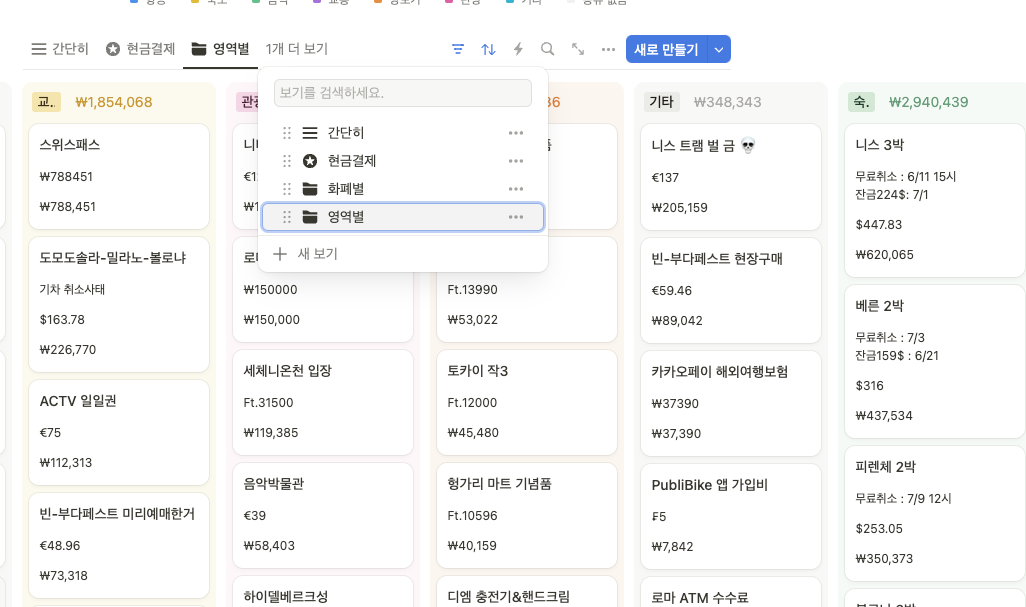Choose 간단히 in the view list
1026x607 pixels.
(x=402, y=133)
